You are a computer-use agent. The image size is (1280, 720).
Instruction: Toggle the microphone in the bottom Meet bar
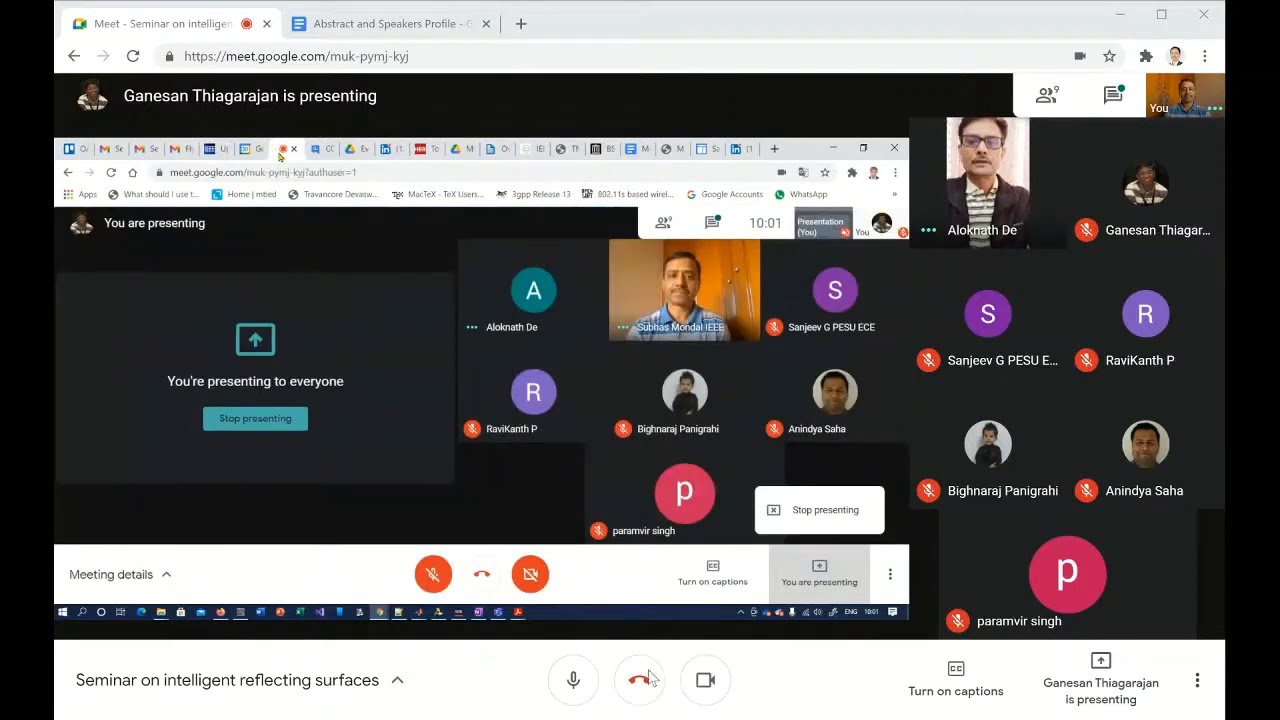click(x=573, y=680)
